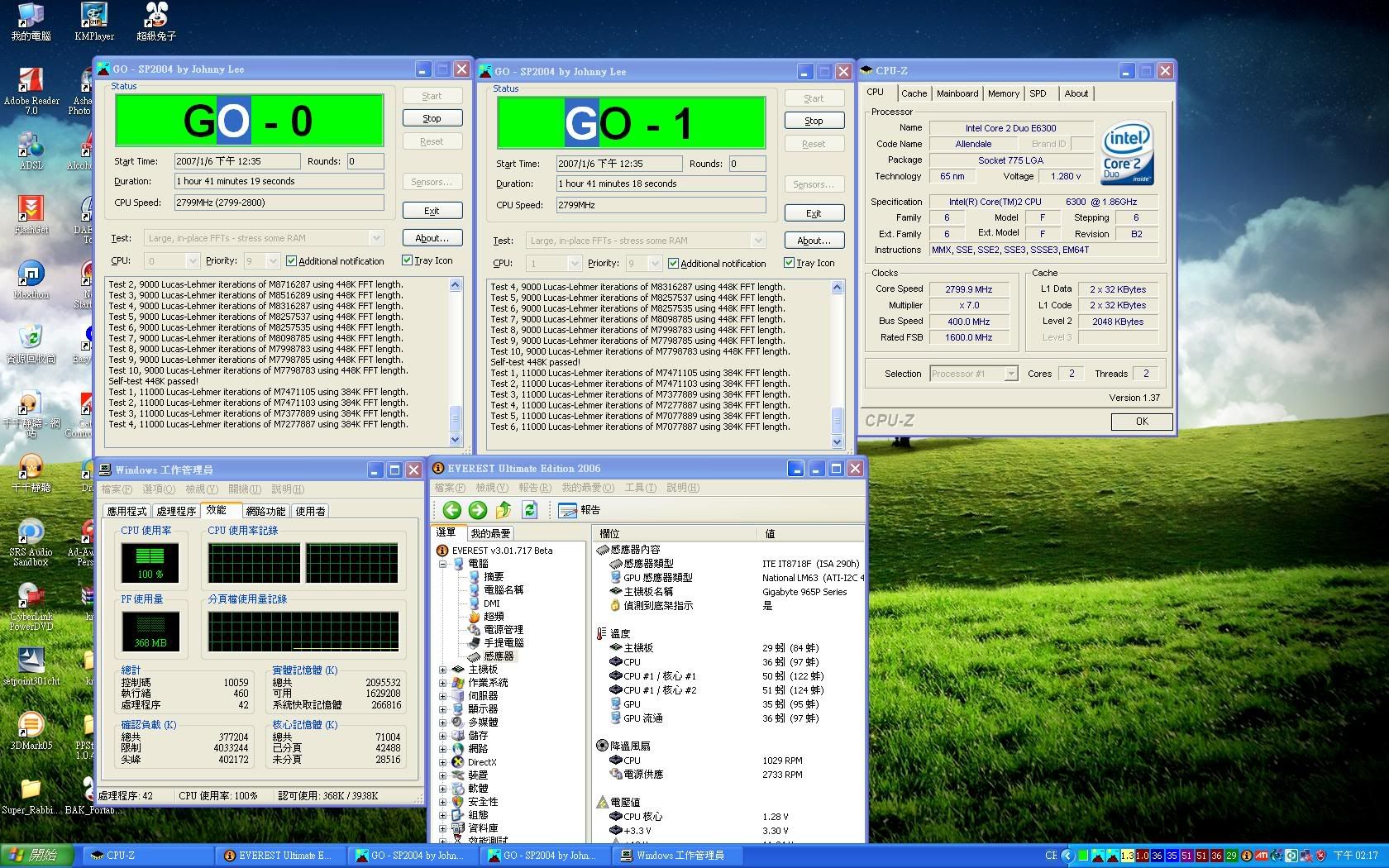
Task: Click Exit in the GO - 0 window
Action: [432, 211]
